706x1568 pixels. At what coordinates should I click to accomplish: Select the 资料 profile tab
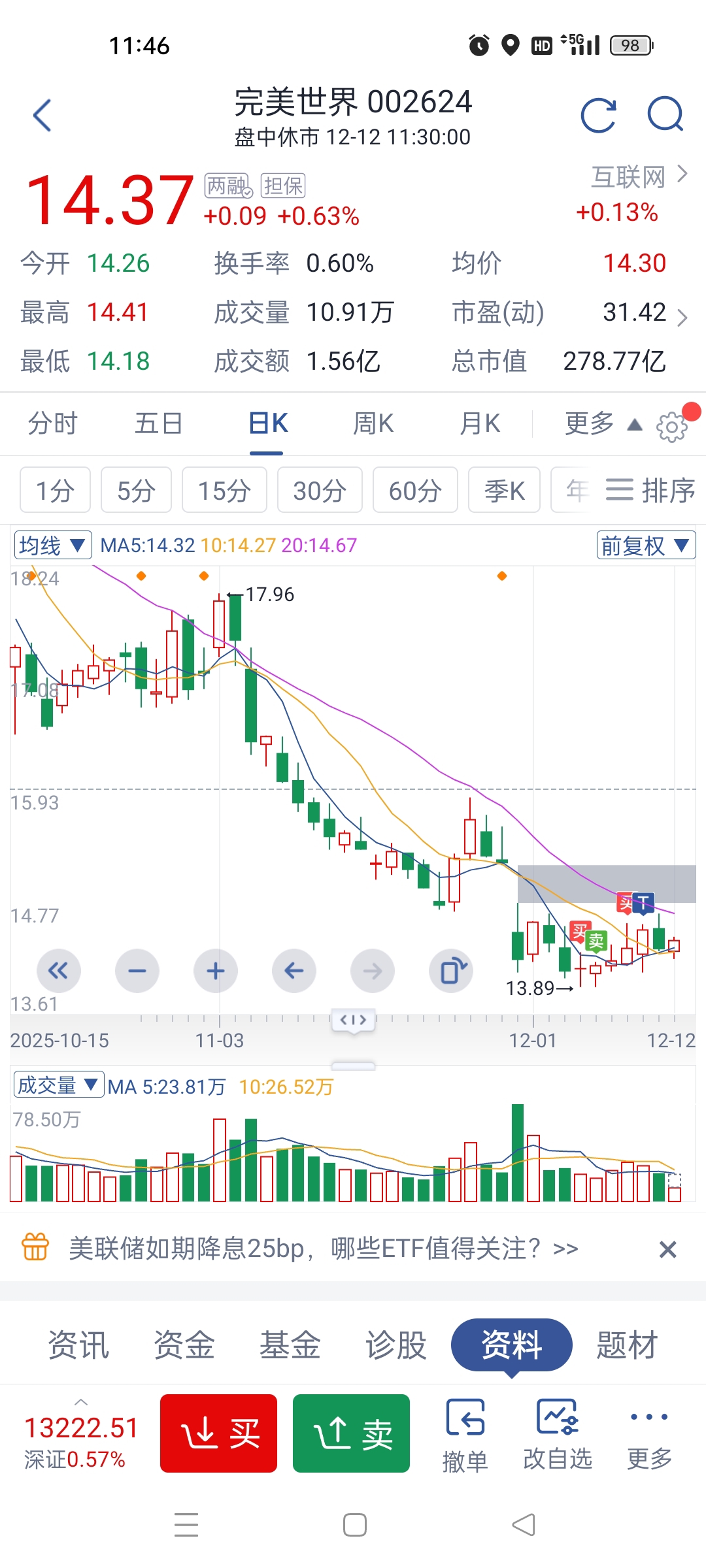[512, 1345]
